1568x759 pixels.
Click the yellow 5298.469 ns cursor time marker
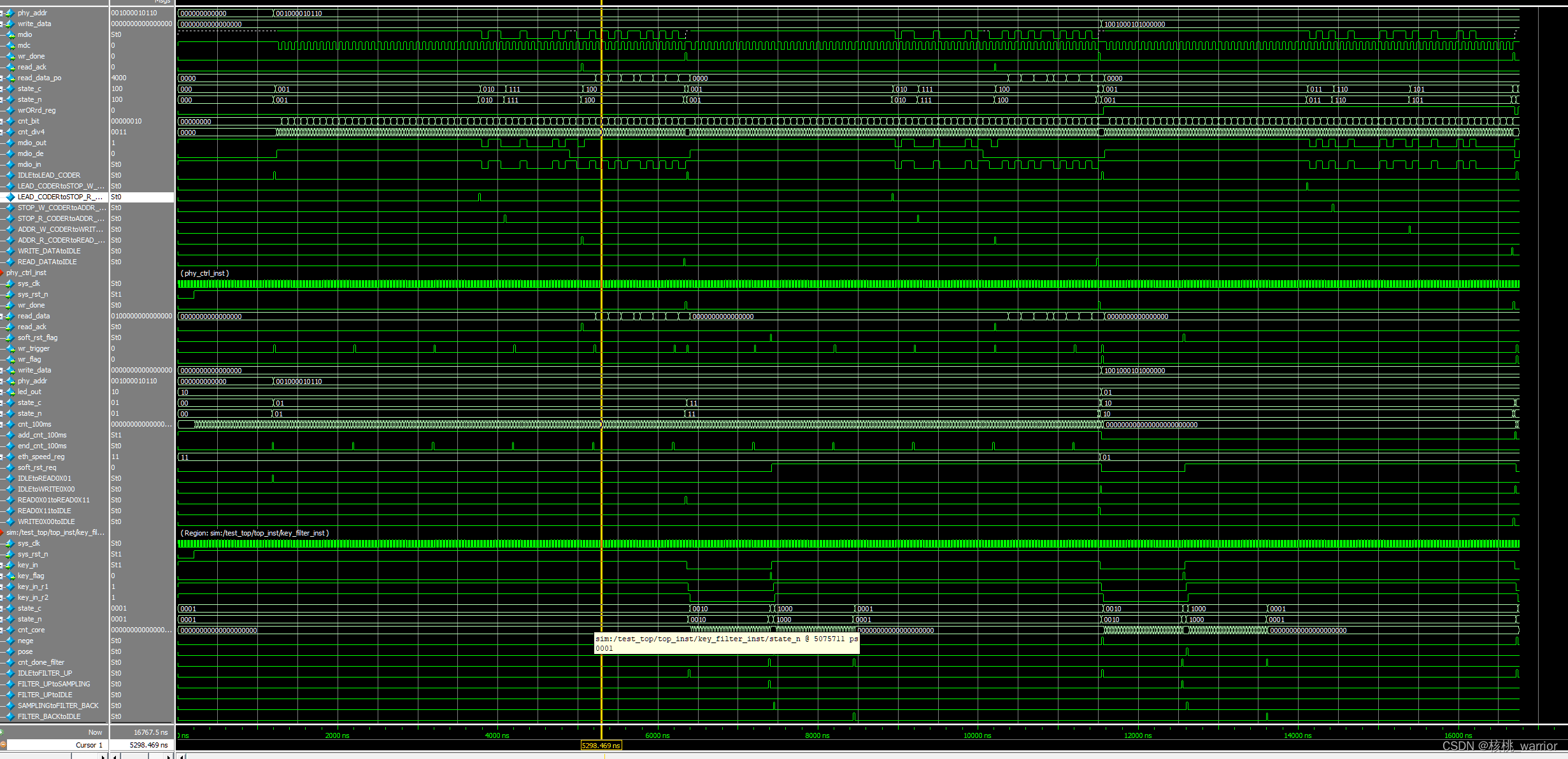tap(601, 746)
